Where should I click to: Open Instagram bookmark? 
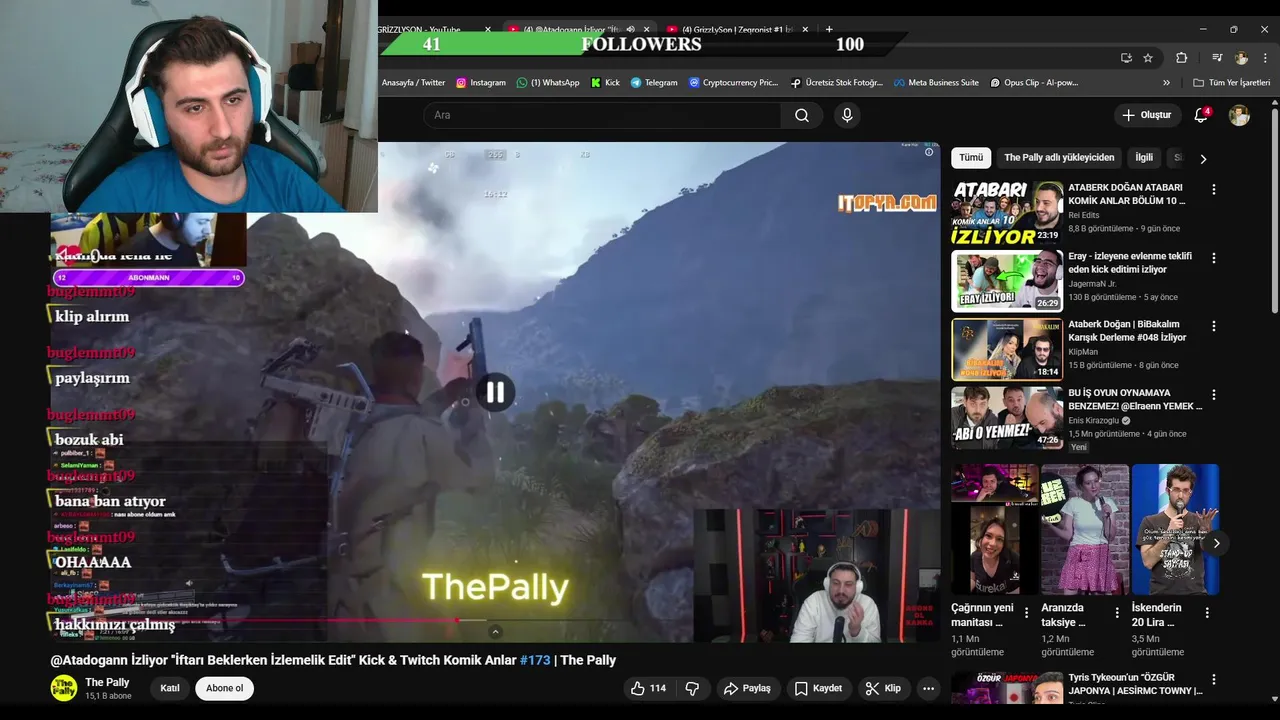[481, 83]
